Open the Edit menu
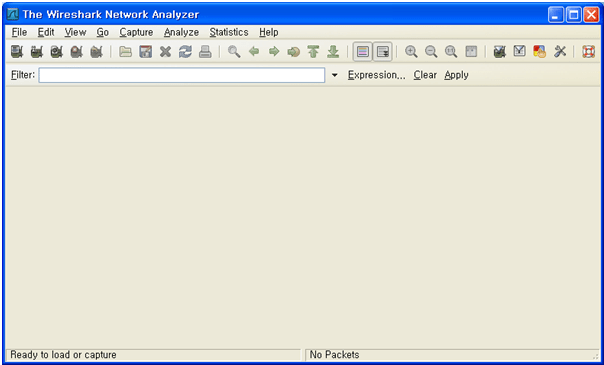604x365 pixels. pyautogui.click(x=46, y=32)
